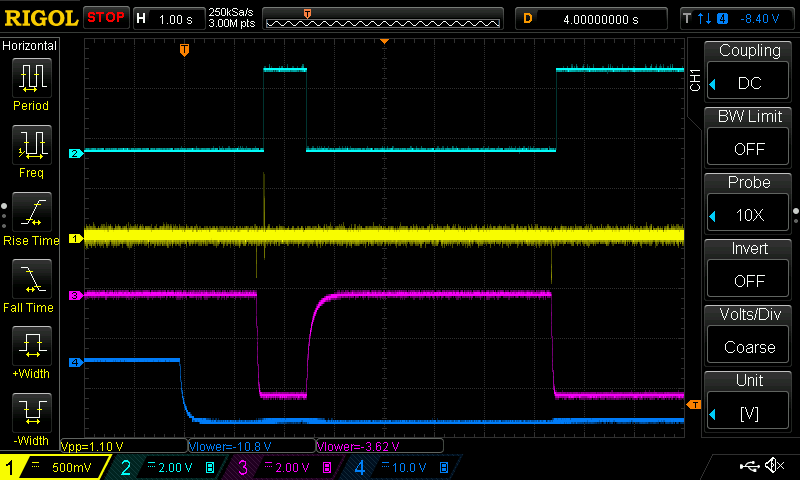Click the RIGOL logo
Viewport: 800px width, 480px height.
pyautogui.click(x=41, y=18)
